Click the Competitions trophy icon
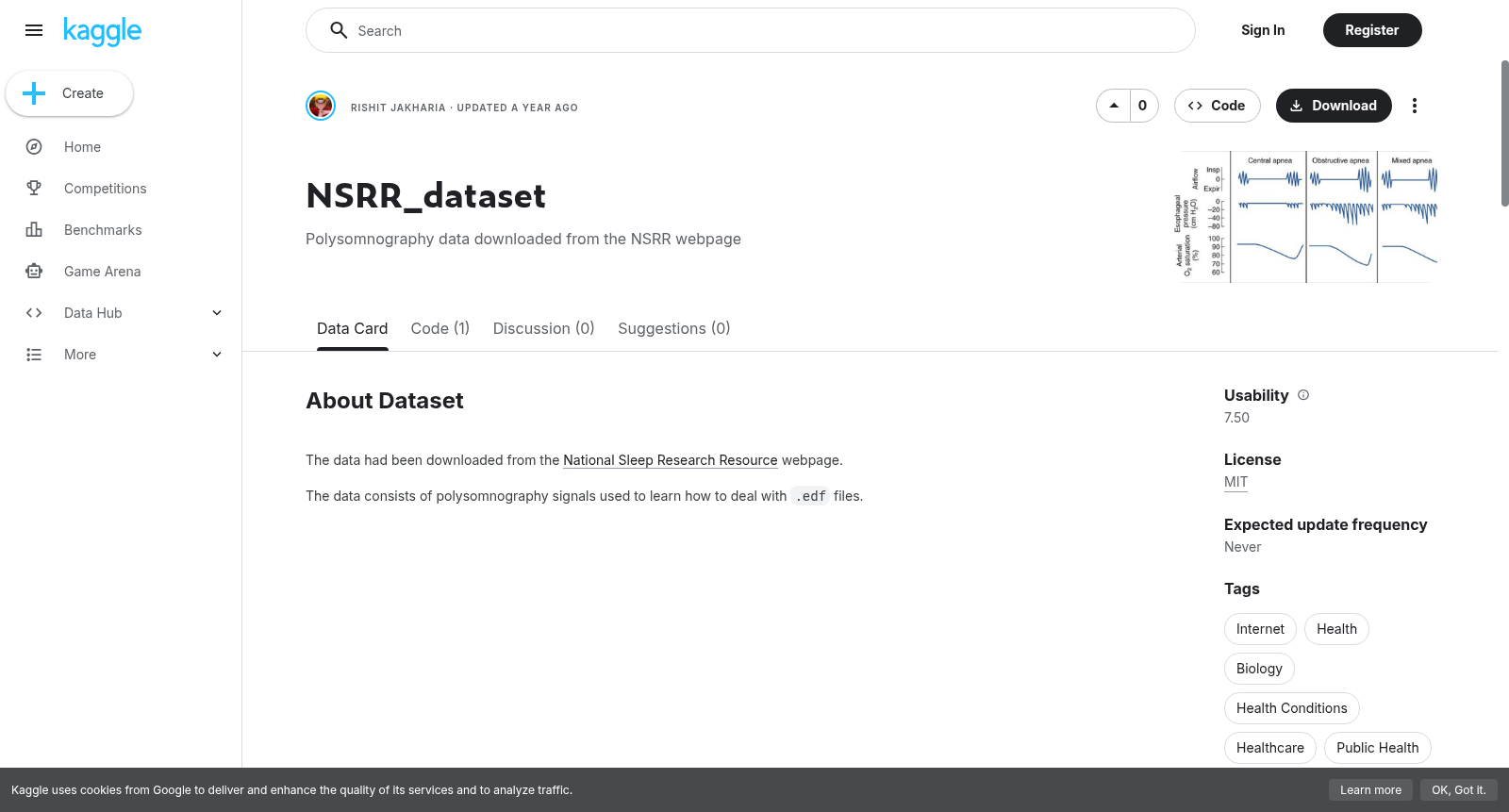This screenshot has width=1509, height=812. click(34, 189)
